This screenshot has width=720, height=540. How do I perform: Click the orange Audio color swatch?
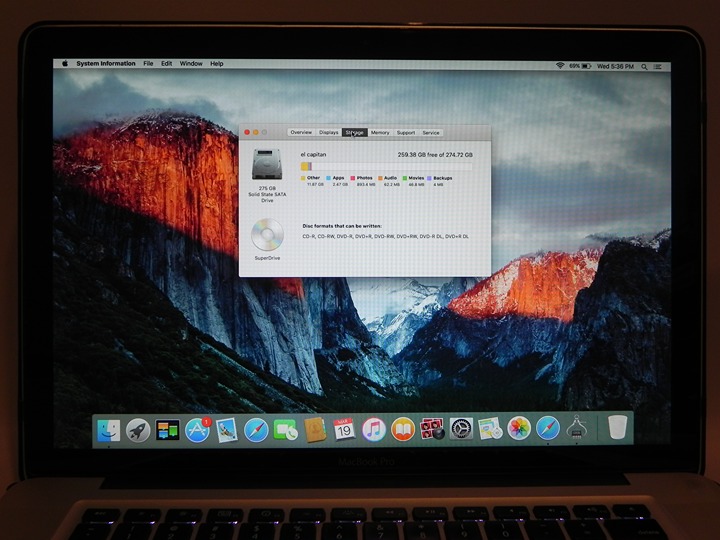(x=380, y=178)
